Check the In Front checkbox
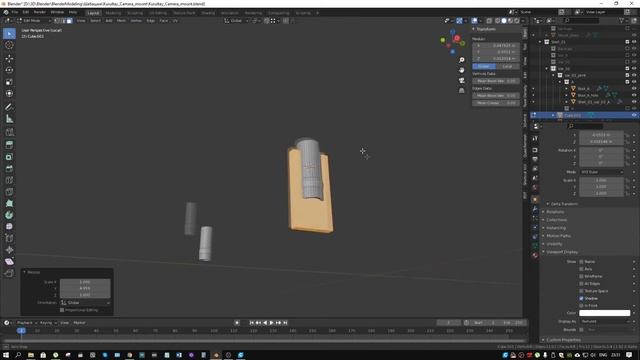The image size is (640, 360). pos(581,306)
